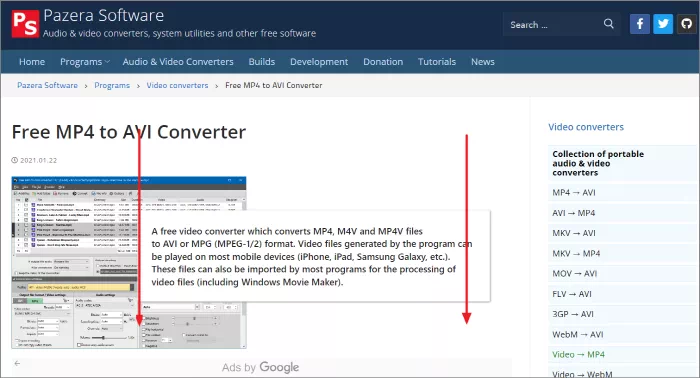Click Free MP4 to AVI Converter breadcrumb text
This screenshot has width=700, height=378.
pyautogui.click(x=273, y=85)
